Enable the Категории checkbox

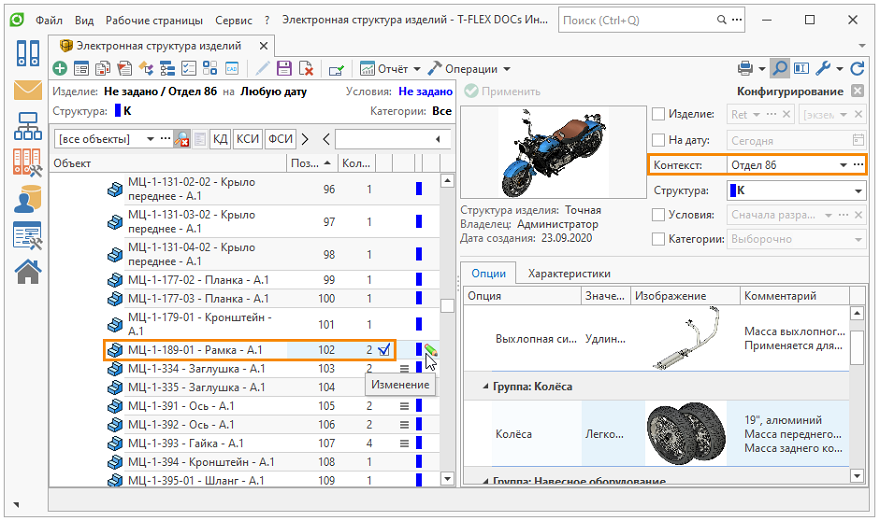(x=658, y=239)
